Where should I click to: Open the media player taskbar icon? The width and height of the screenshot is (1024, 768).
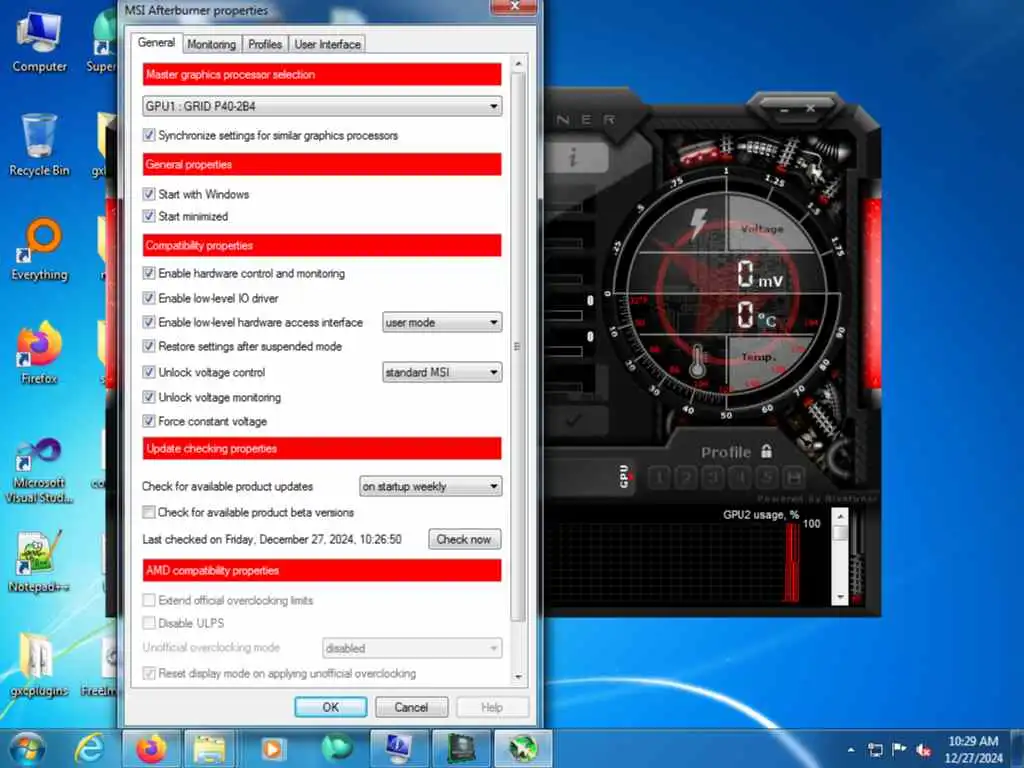272,748
